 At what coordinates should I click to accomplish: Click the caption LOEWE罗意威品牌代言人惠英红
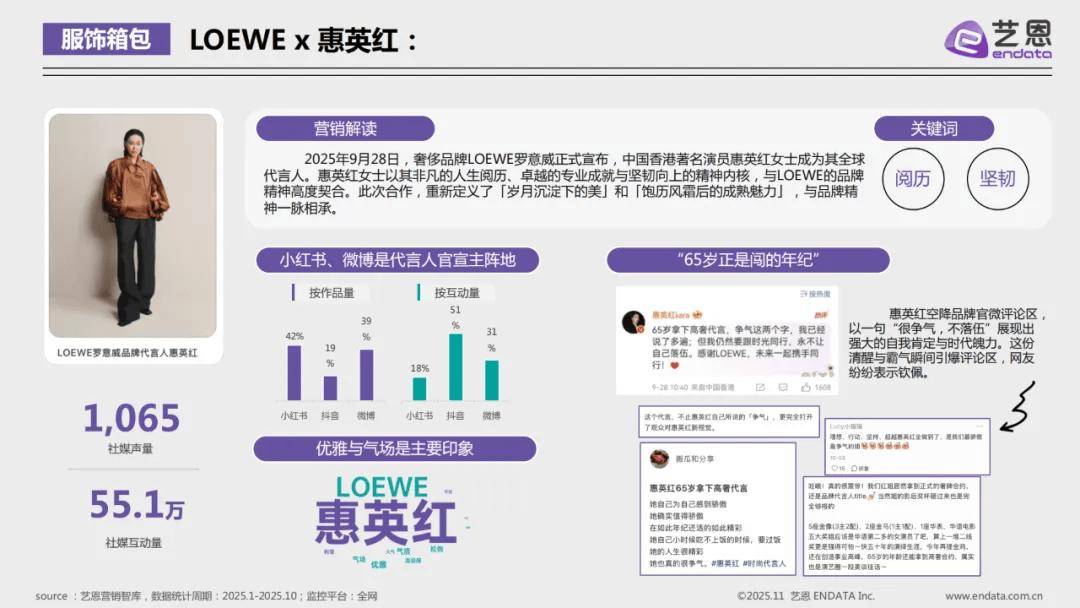click(127, 353)
